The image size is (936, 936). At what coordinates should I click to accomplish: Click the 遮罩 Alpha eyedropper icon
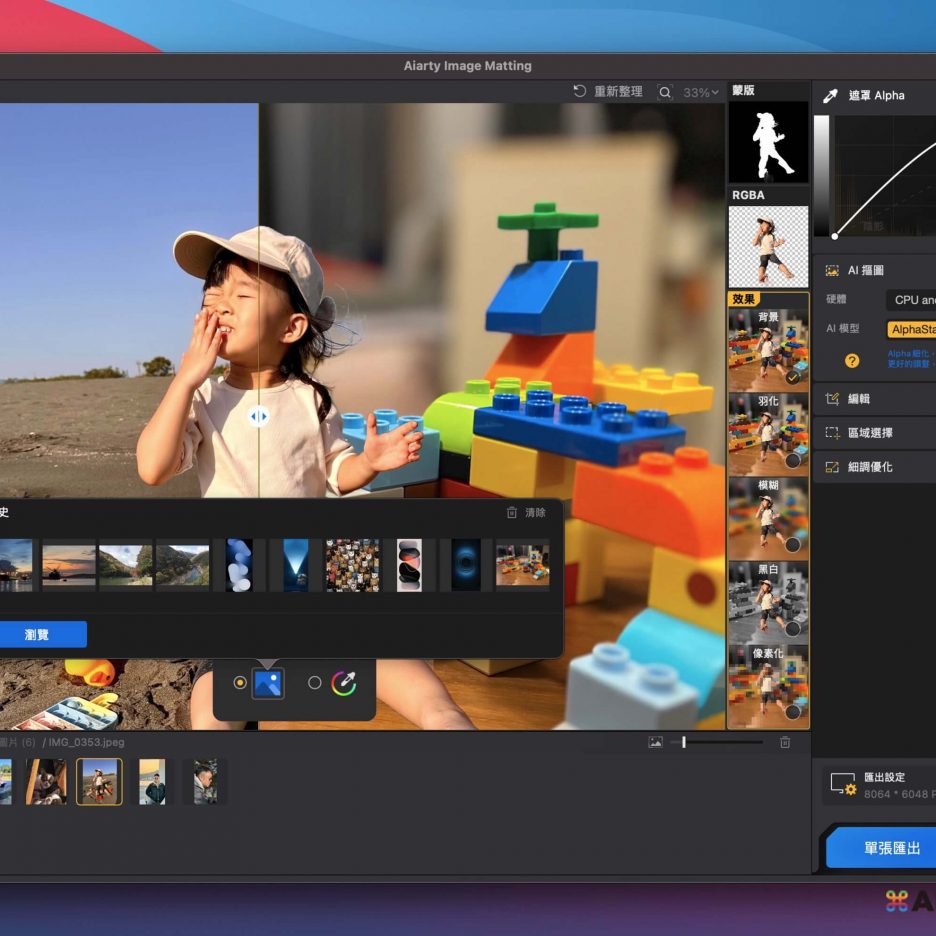(x=830, y=96)
